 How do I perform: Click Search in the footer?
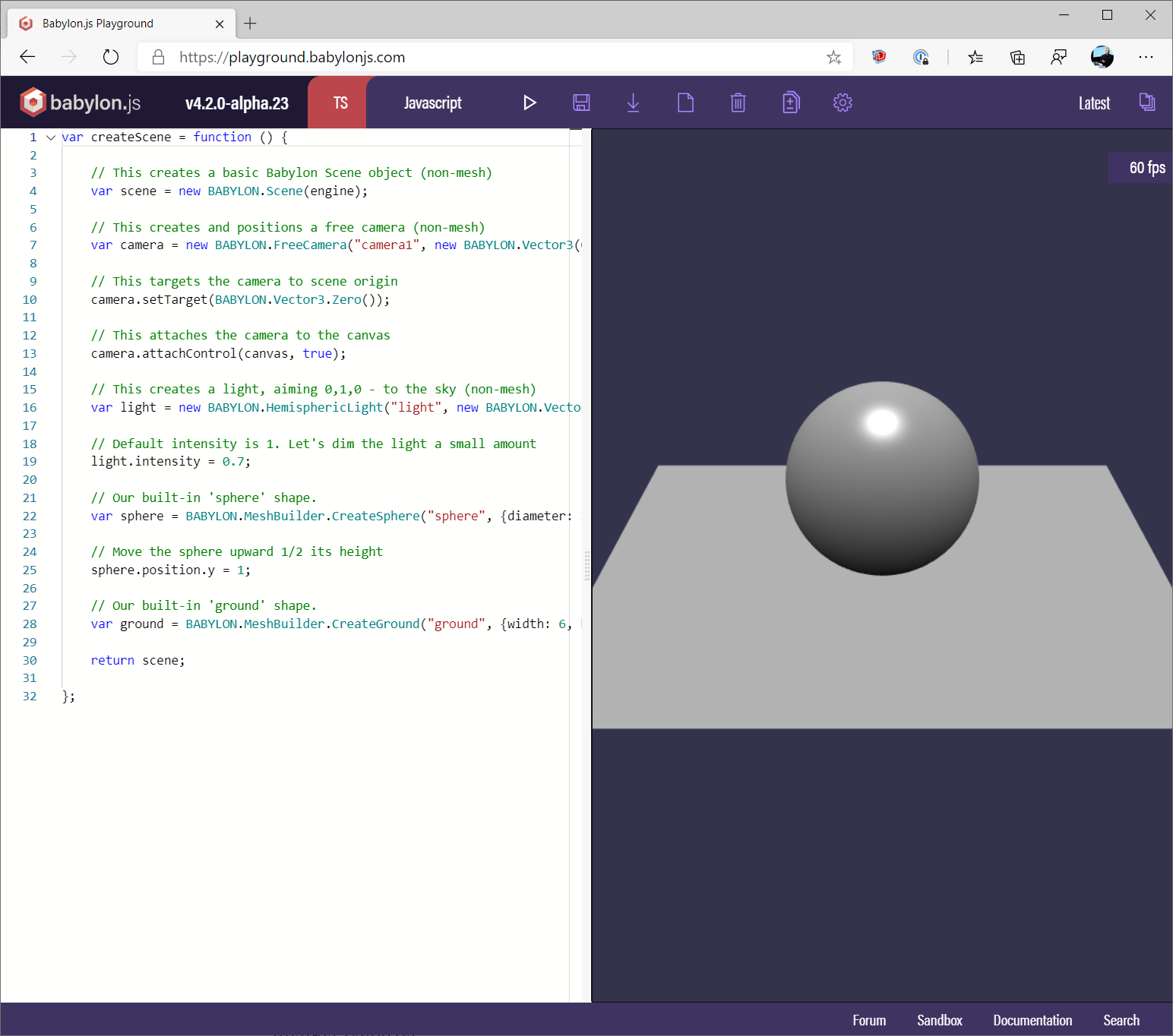click(x=1121, y=1020)
